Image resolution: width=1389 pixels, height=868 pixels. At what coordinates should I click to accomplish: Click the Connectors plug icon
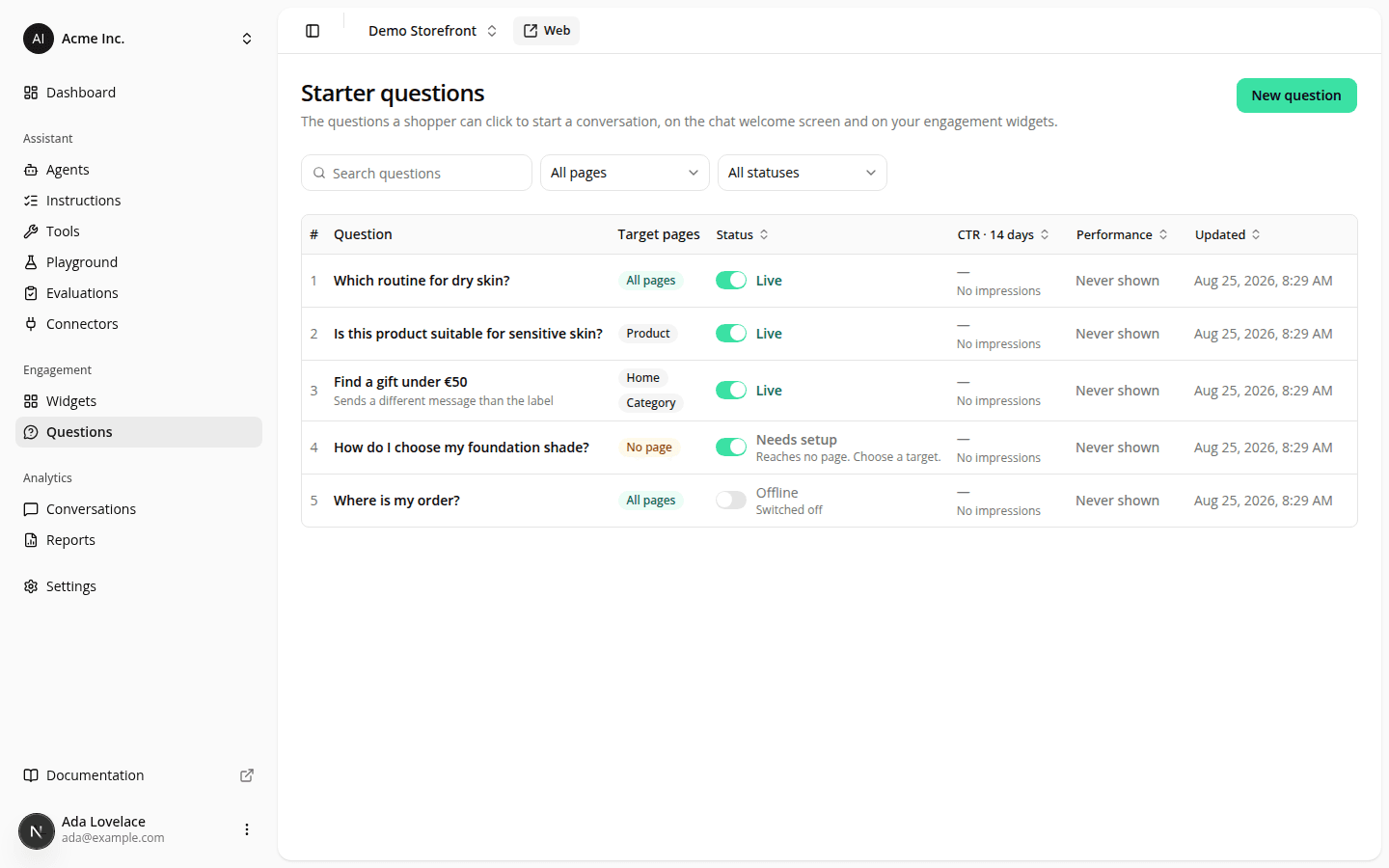coord(31,324)
